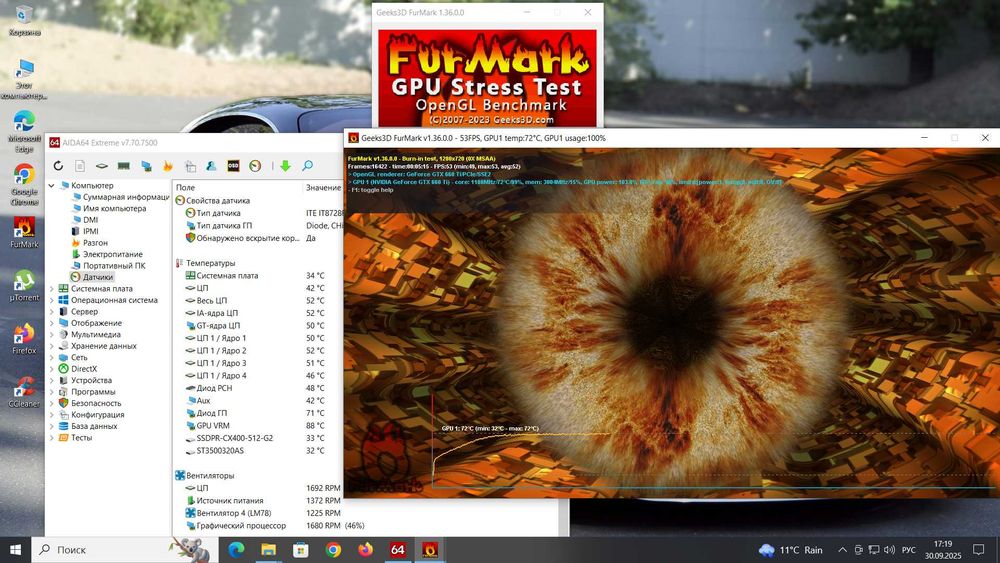
Task: Click the green download arrow toolbar icon
Action: click(285, 166)
